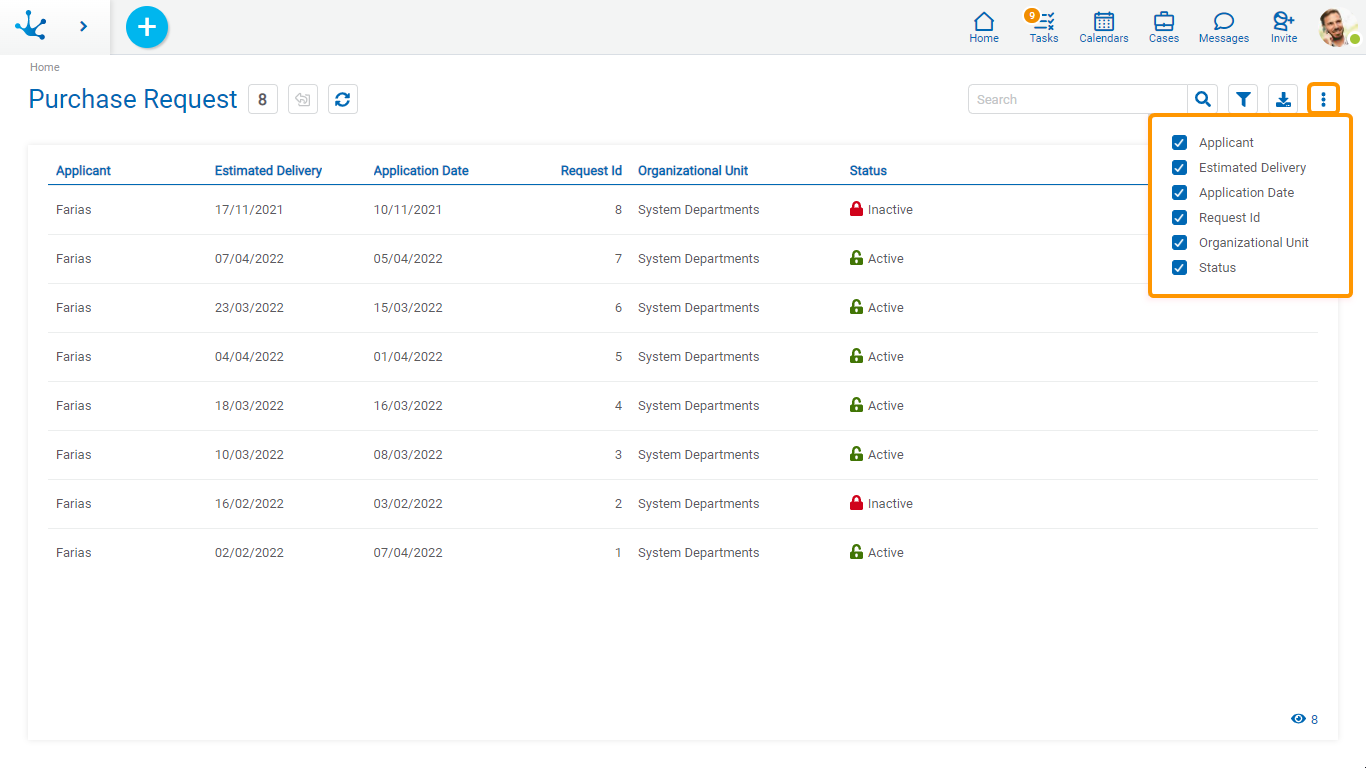Click the Deyel logo icon
This screenshot has height=768, width=1366.
(31, 26)
